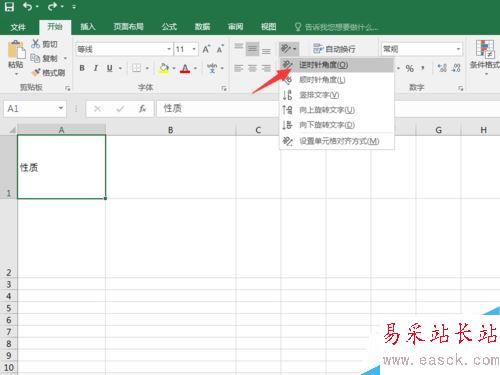Click the orientation button in ribbon
The image size is (500, 375).
289,49
